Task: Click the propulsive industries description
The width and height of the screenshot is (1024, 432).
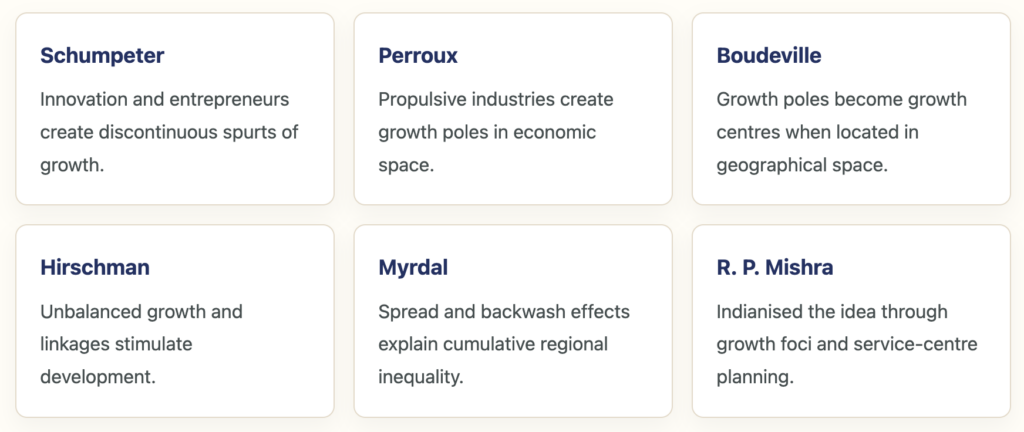Action: pyautogui.click(x=496, y=132)
